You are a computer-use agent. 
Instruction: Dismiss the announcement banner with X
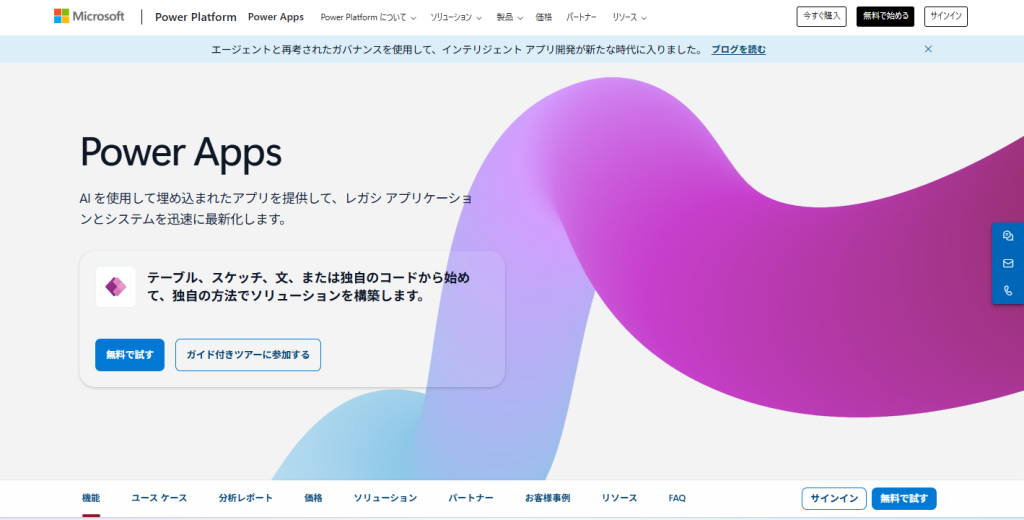(928, 49)
